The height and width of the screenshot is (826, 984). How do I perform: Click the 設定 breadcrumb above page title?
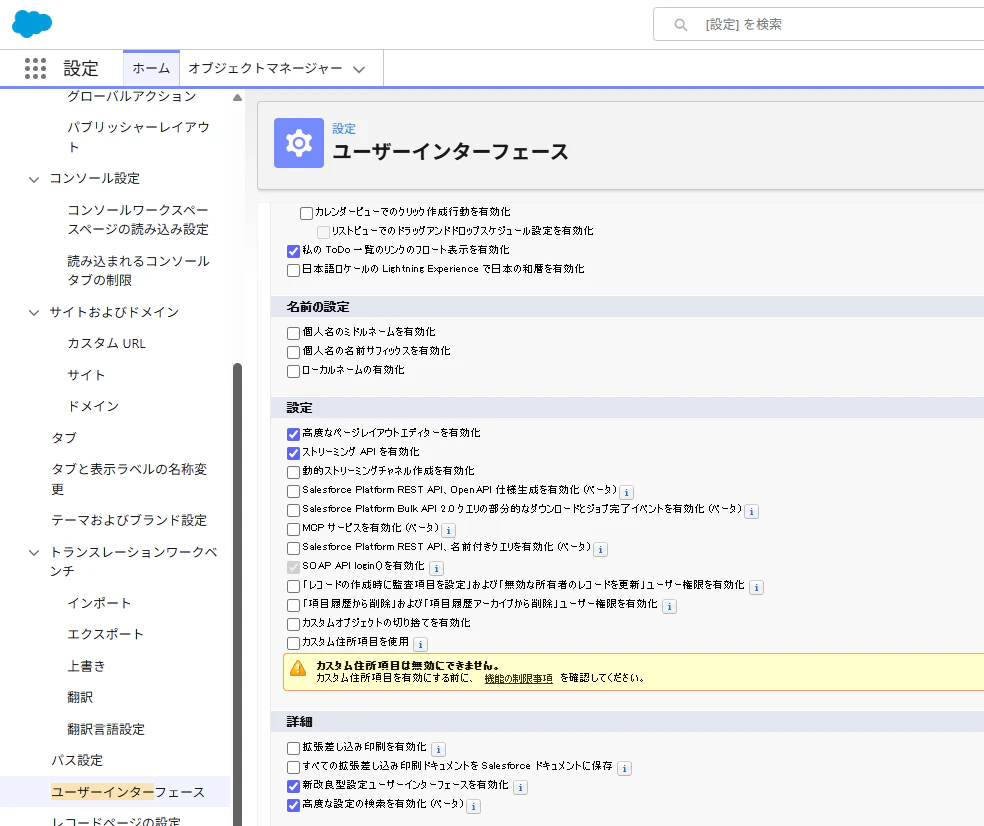coord(344,129)
